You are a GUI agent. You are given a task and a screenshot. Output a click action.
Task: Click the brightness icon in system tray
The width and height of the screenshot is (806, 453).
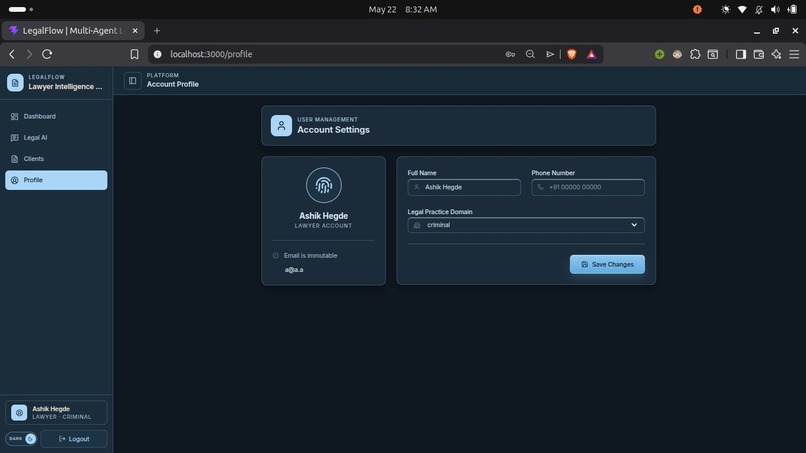[725, 9]
